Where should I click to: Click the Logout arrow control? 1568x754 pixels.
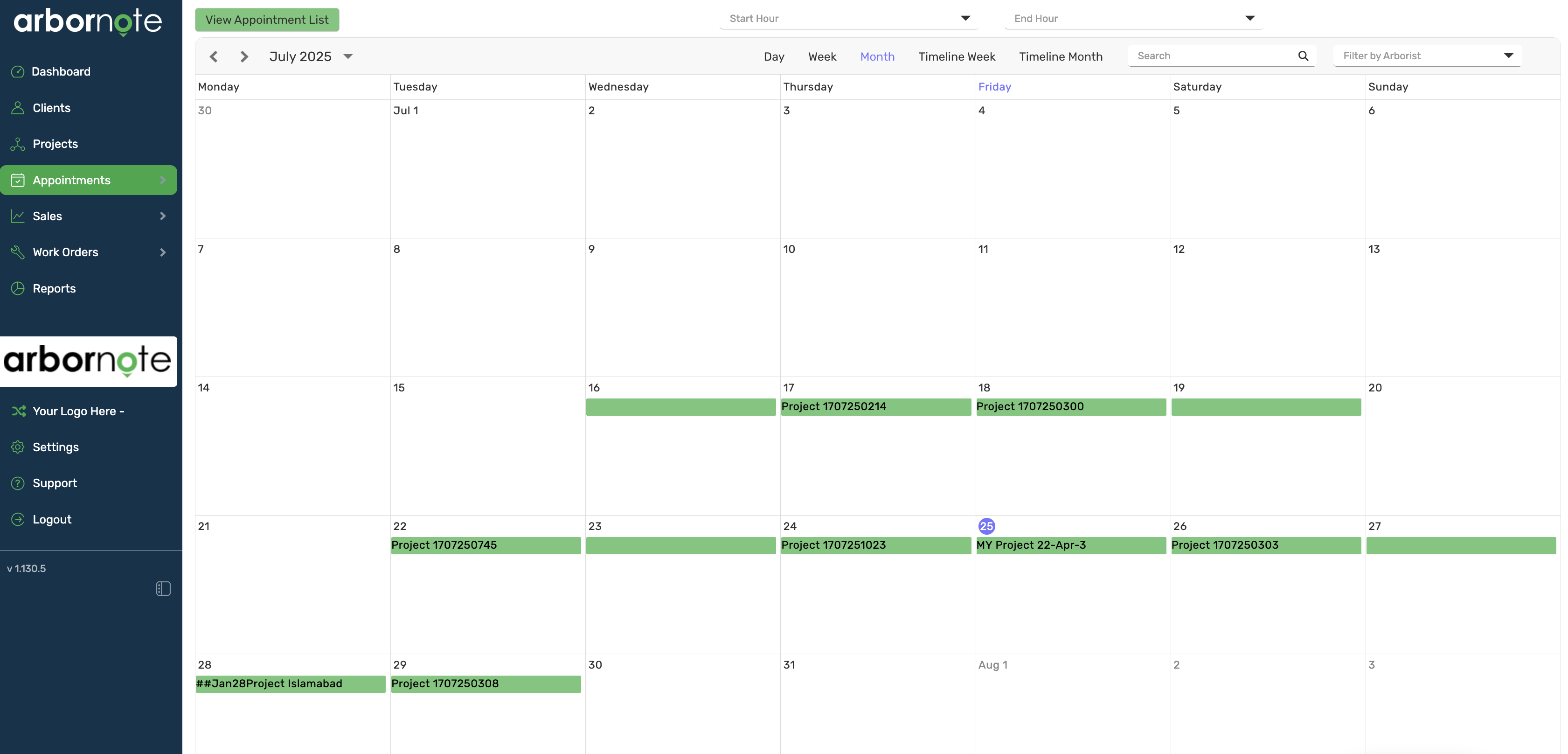coord(18,519)
